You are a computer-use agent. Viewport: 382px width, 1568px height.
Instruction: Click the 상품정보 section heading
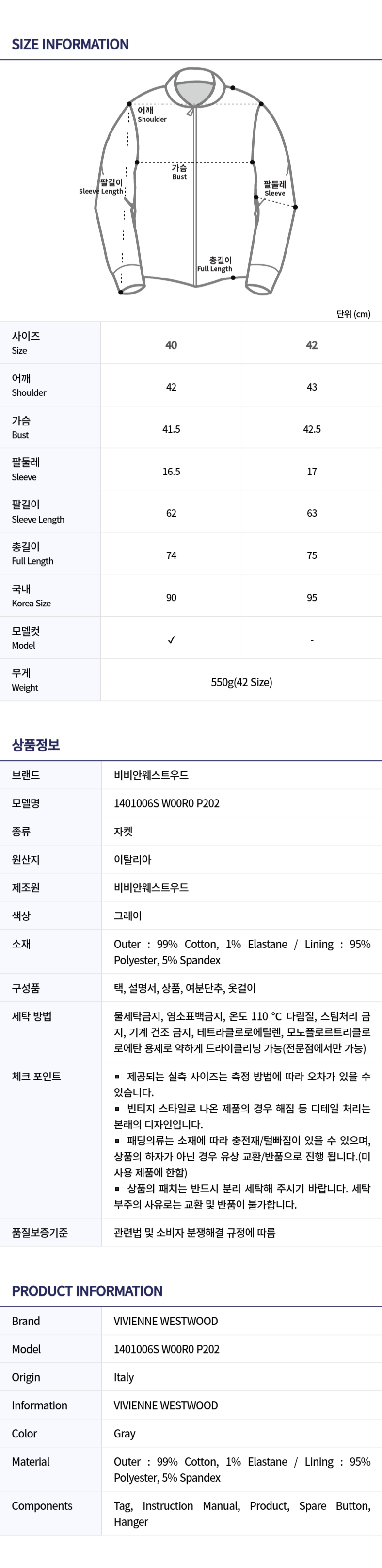[36, 744]
